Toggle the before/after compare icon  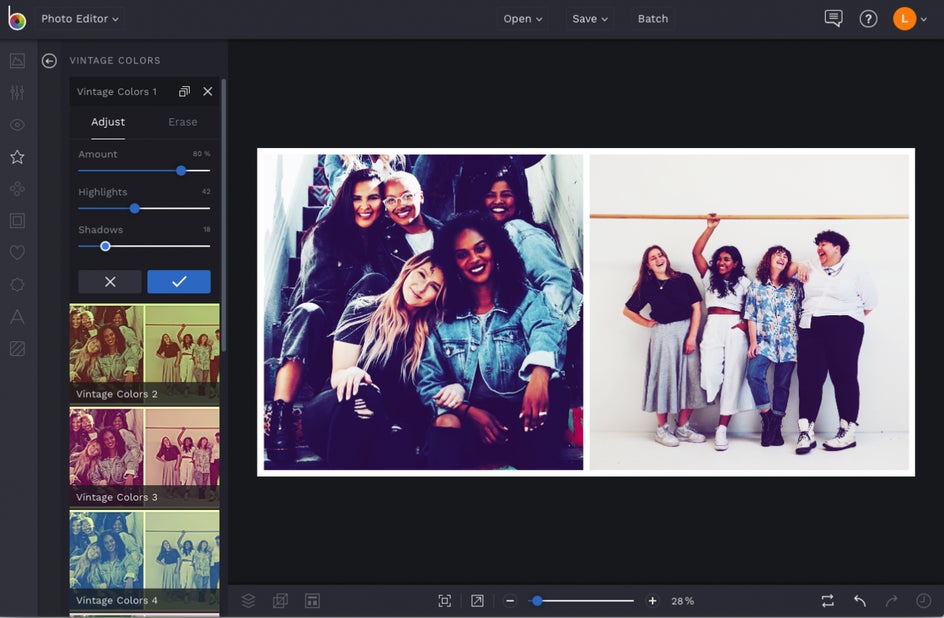pos(827,601)
